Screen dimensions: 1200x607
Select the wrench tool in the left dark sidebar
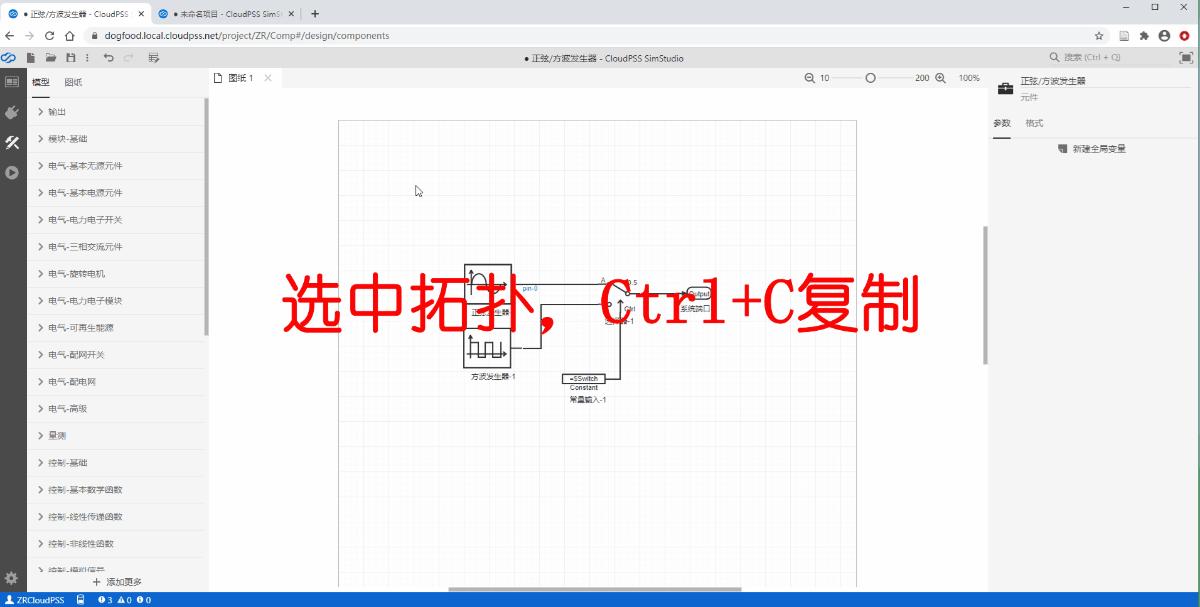[x=12, y=142]
